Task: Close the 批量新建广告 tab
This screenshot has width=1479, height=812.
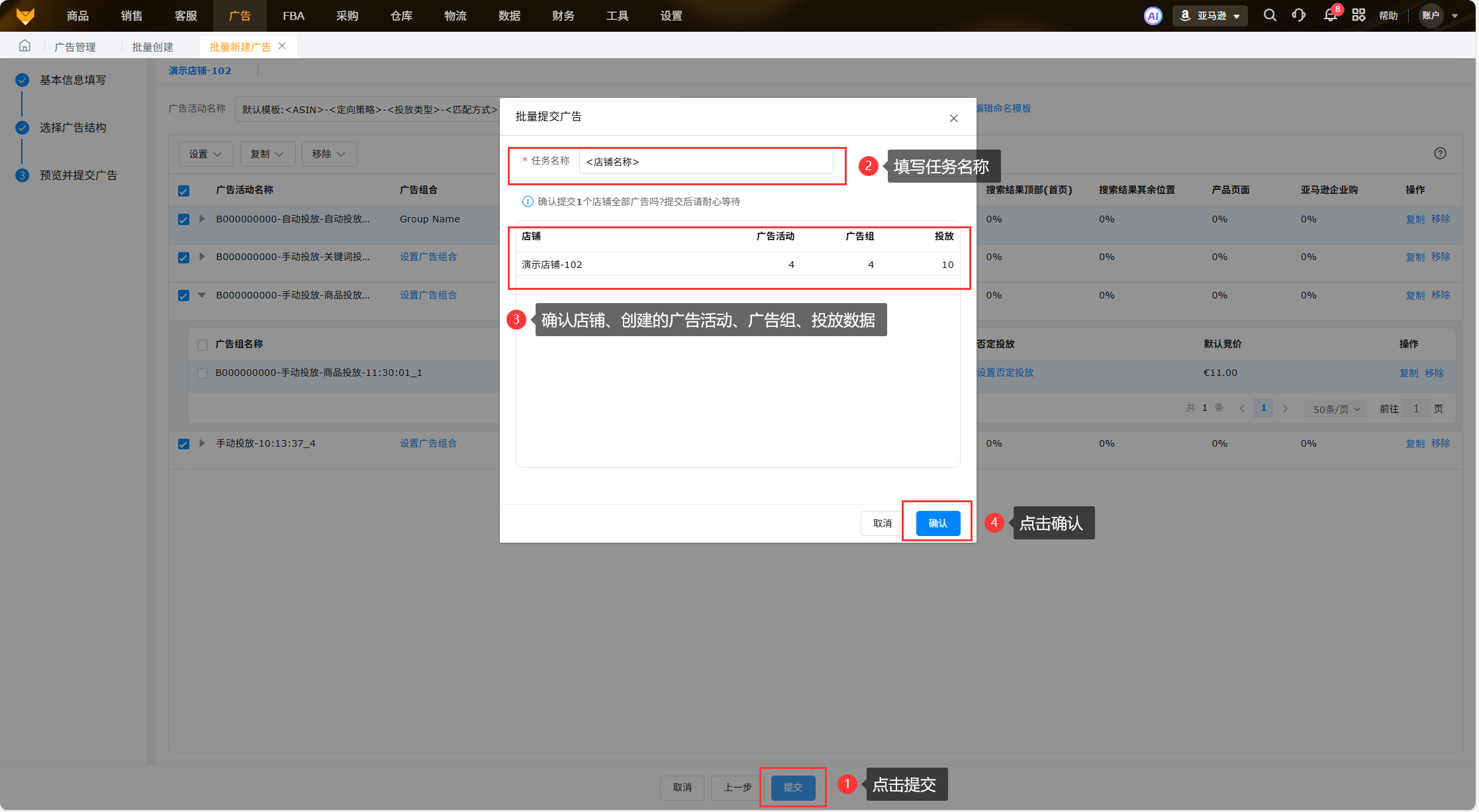Action: pyautogui.click(x=282, y=46)
